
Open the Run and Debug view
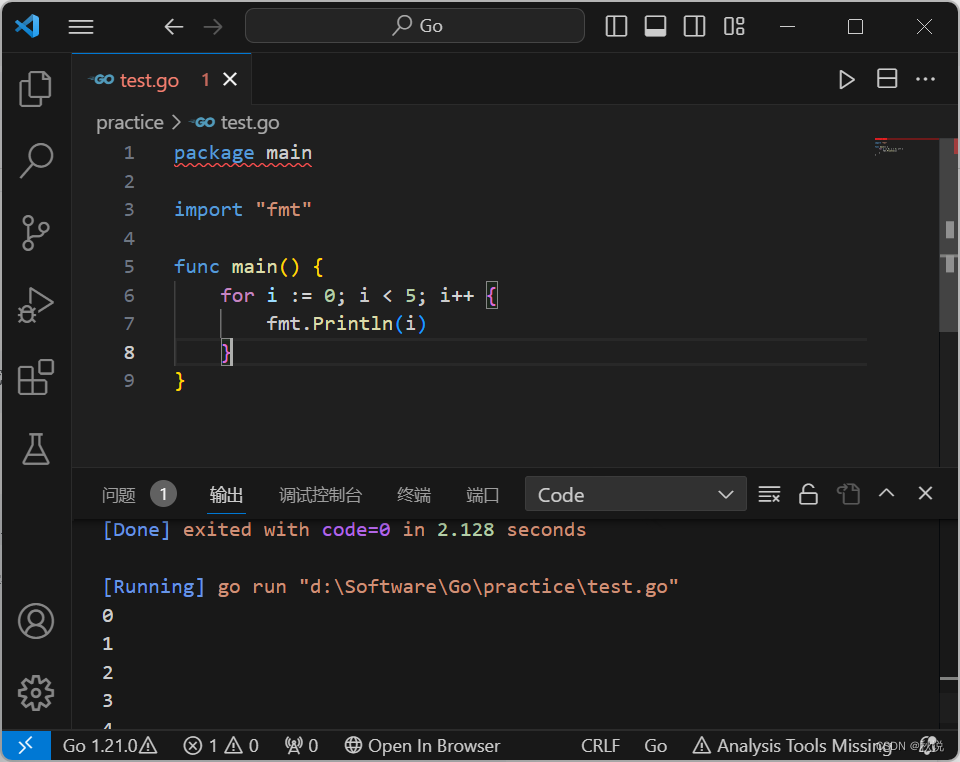pos(36,304)
